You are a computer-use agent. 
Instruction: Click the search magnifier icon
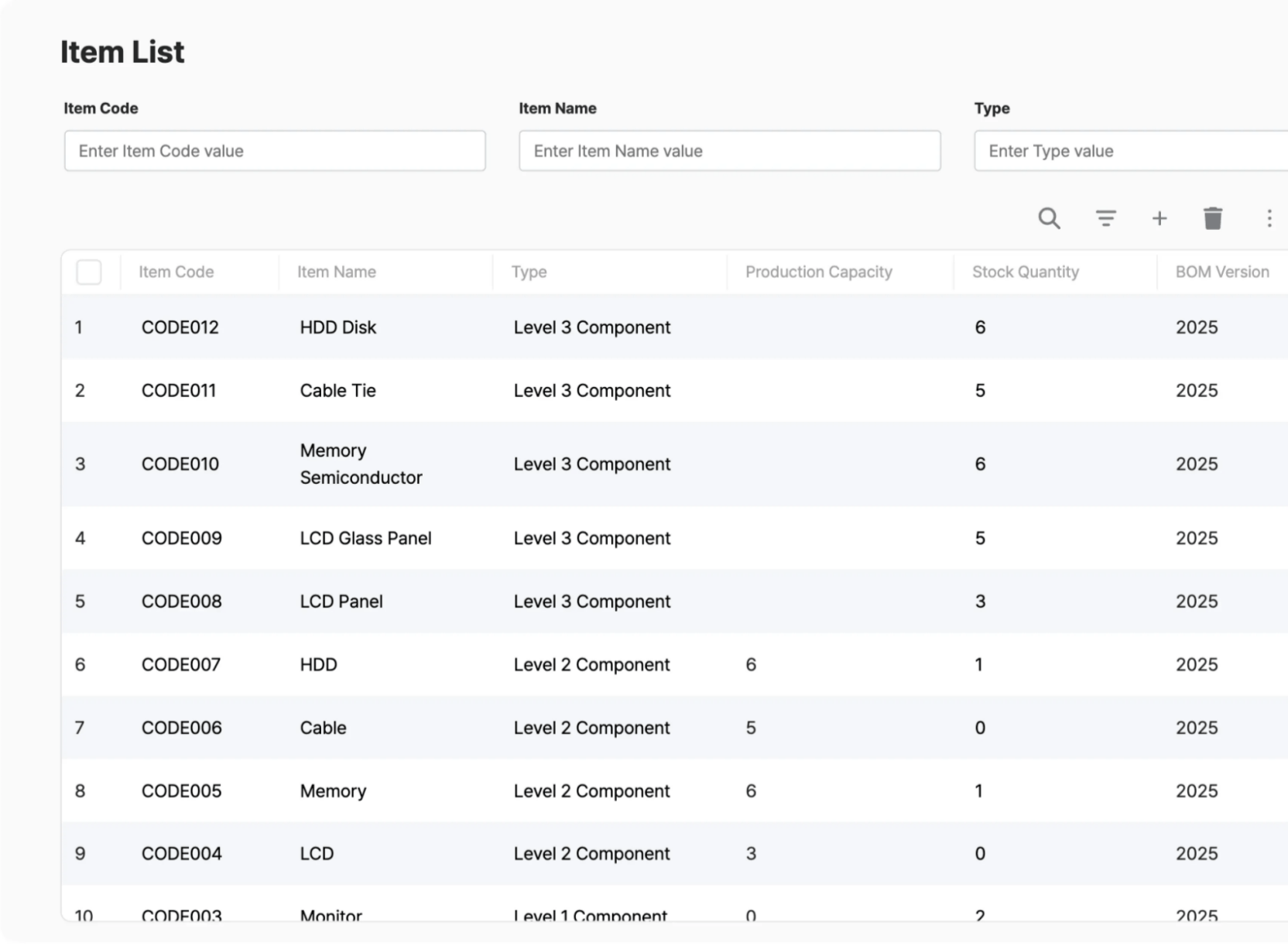coord(1049,218)
